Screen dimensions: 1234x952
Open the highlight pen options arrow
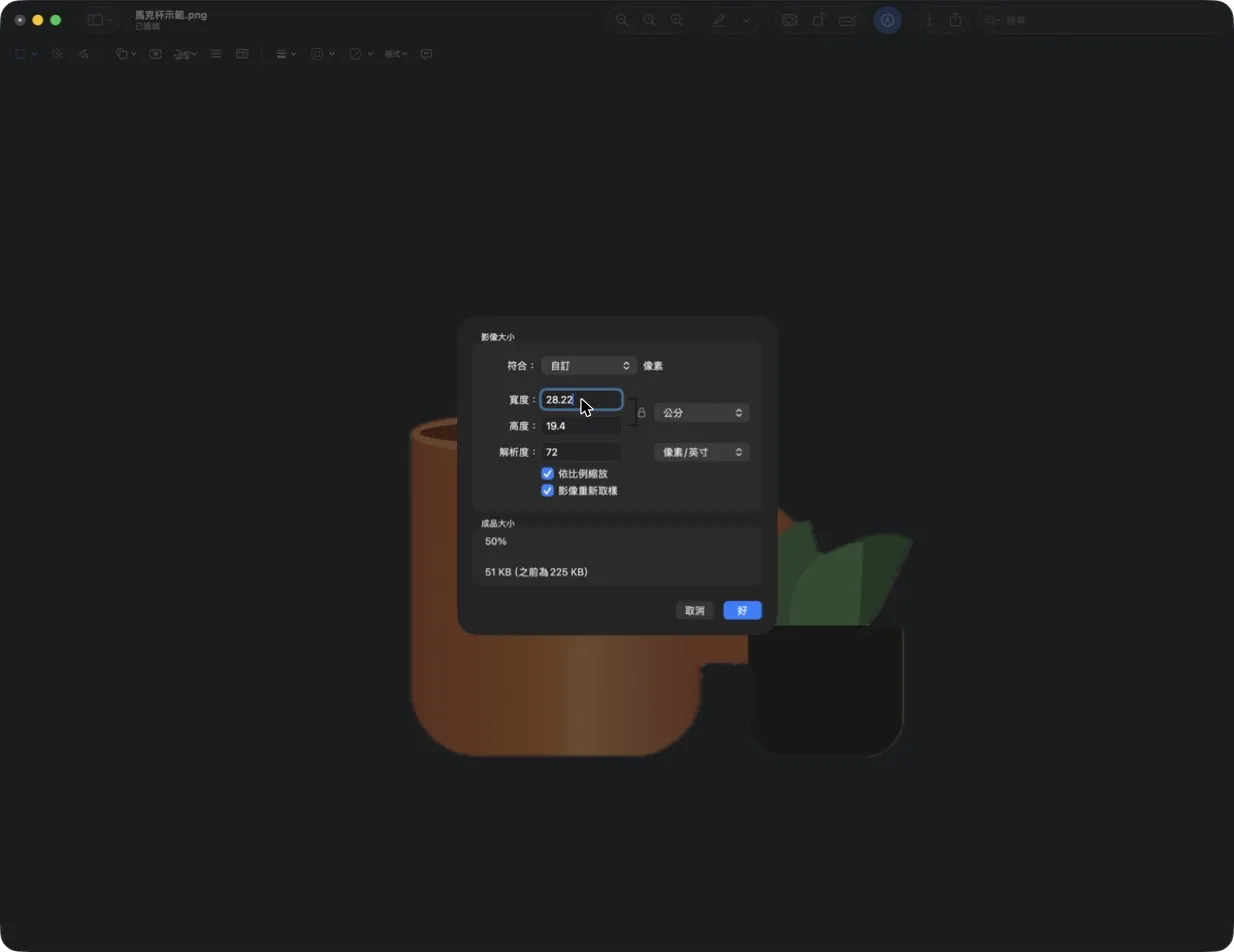click(x=745, y=20)
